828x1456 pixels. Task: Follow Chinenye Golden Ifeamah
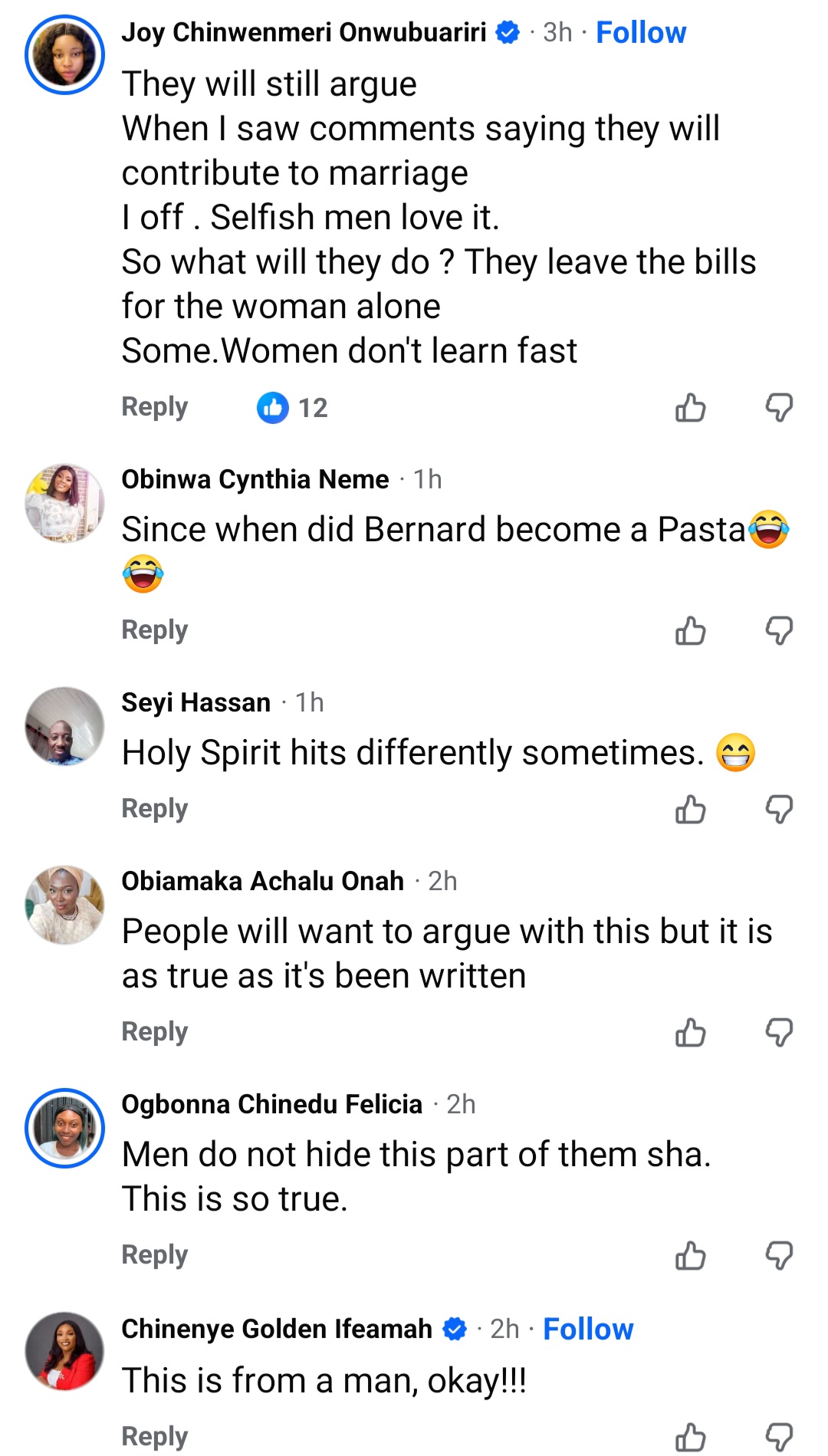click(x=588, y=1329)
